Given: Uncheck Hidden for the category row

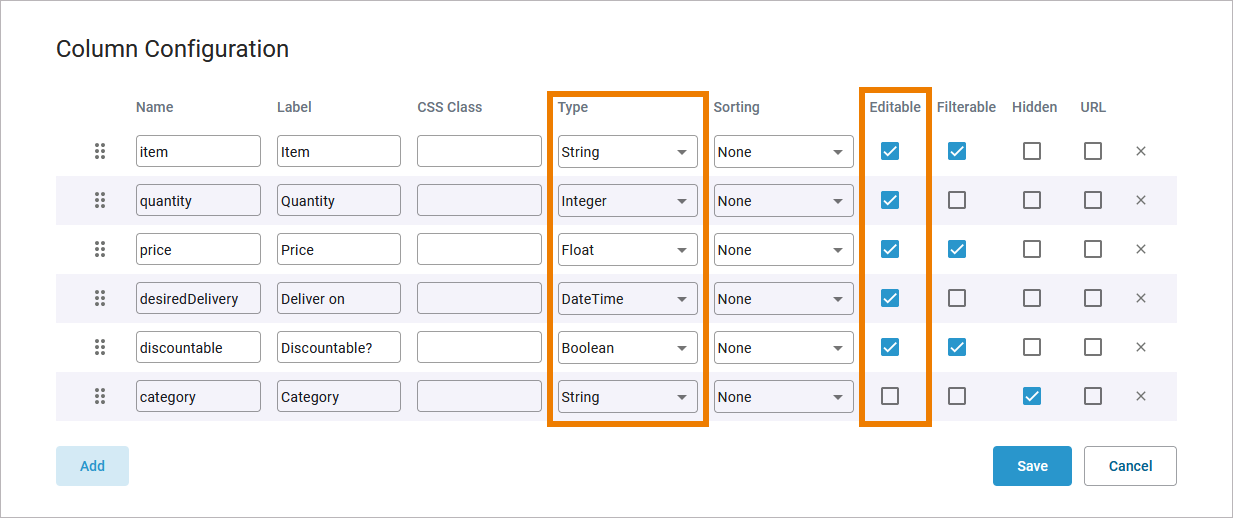Looking at the screenshot, I should click(1032, 396).
